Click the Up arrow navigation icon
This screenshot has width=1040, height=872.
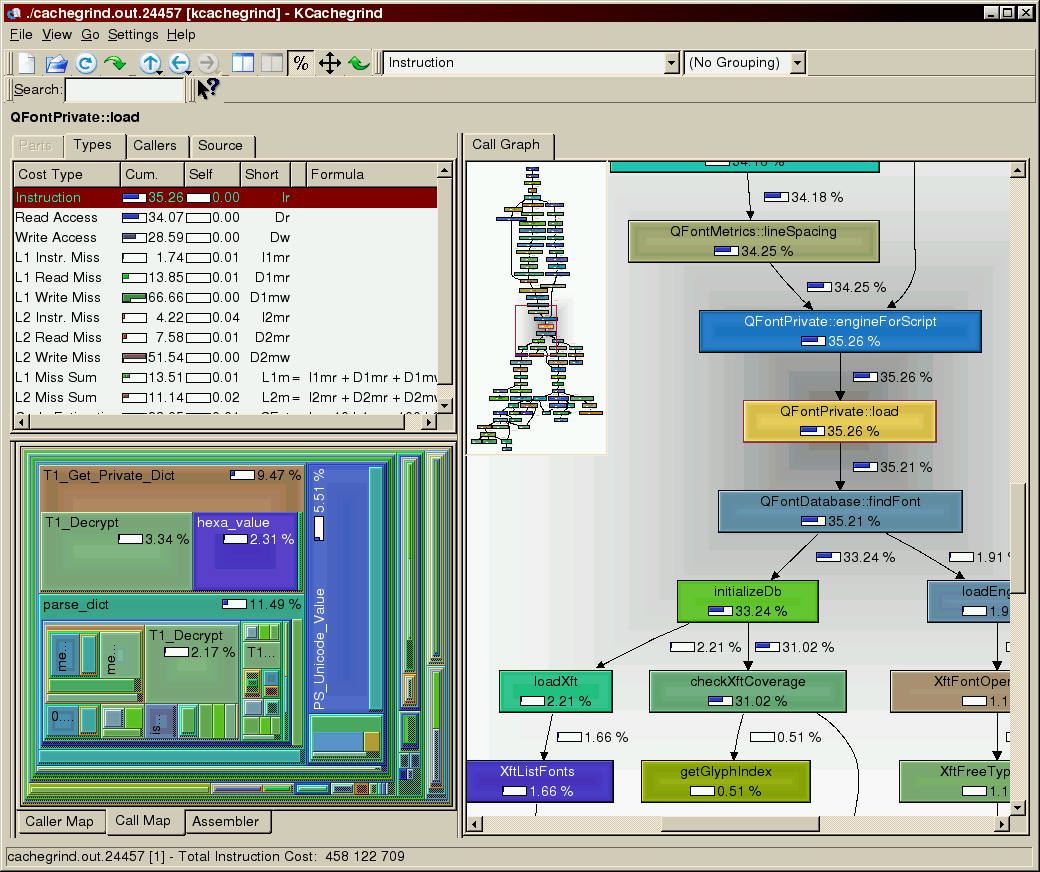pos(149,63)
